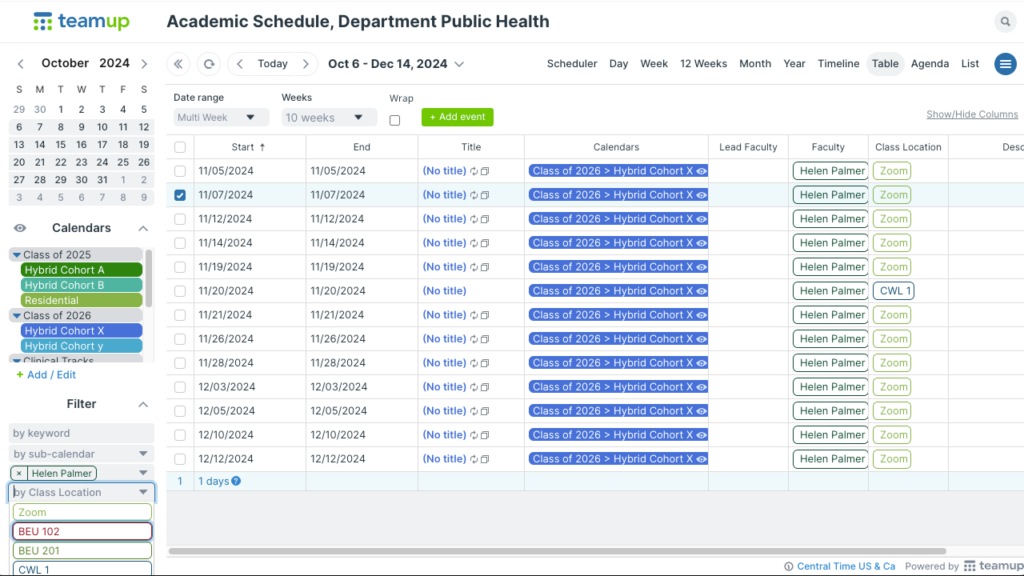Click eye icon on 11/20/2024 calendar tag
Screen dimensions: 1024x576
click(x=701, y=291)
